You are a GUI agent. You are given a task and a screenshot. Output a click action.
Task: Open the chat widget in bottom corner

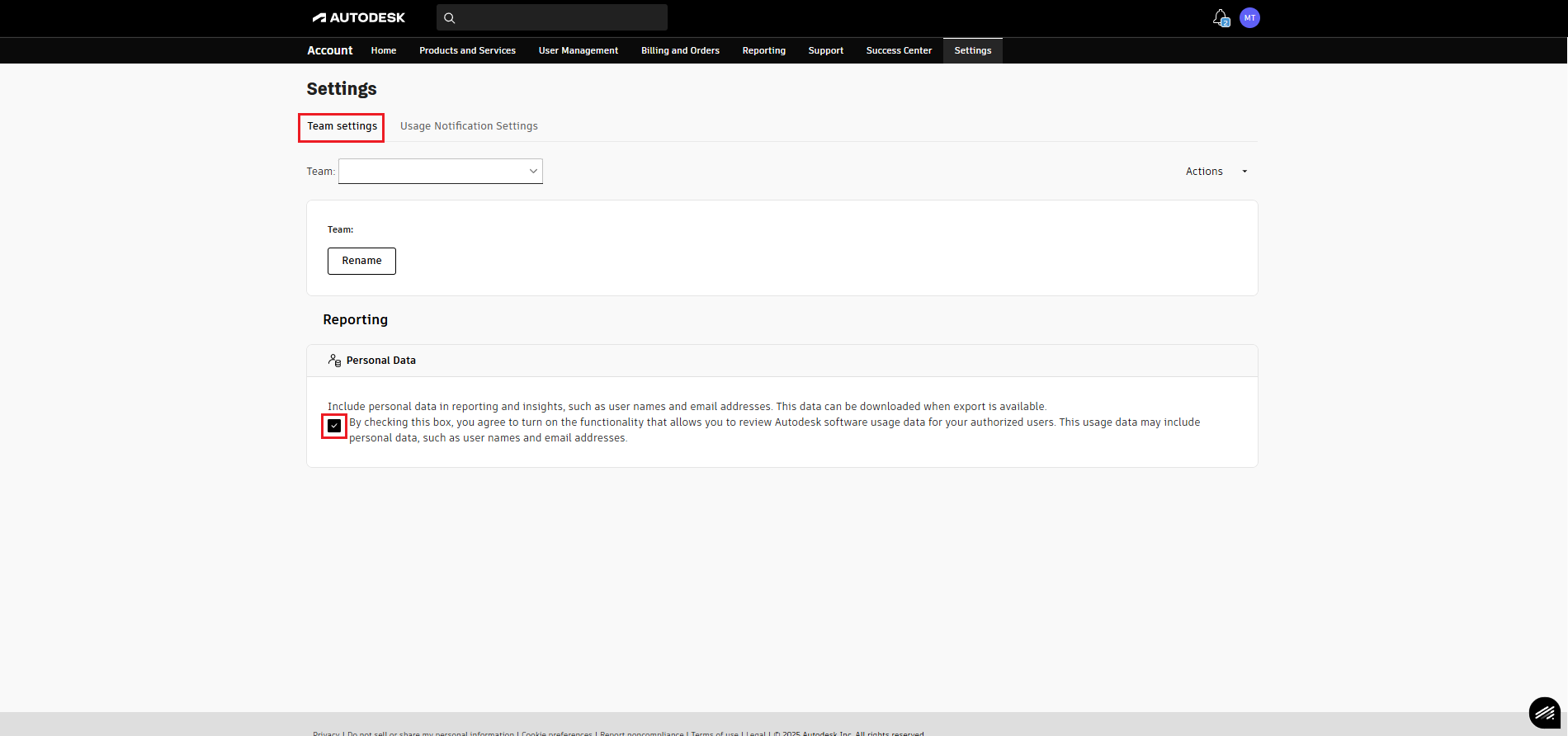(1544, 713)
